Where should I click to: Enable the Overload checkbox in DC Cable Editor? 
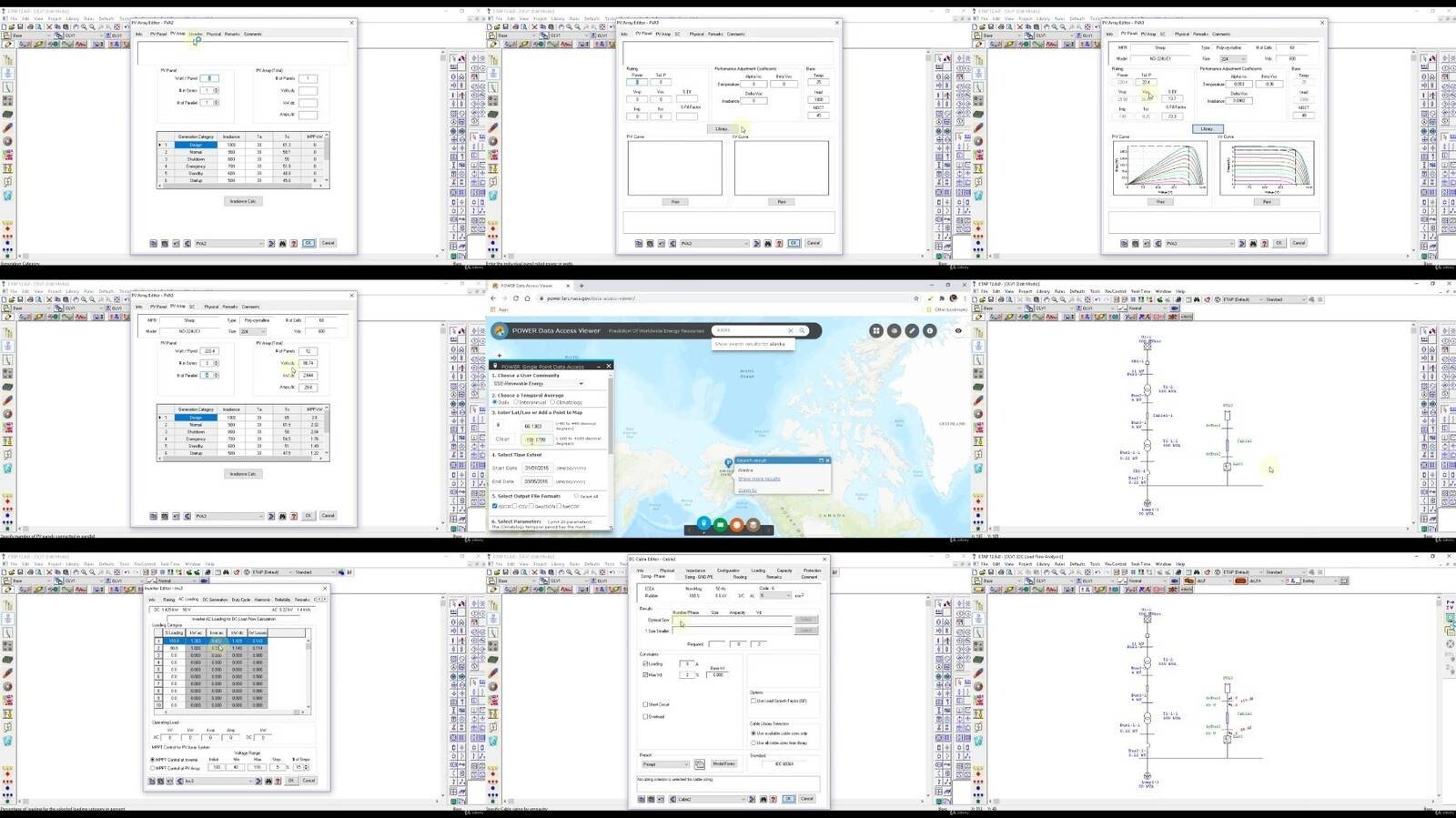[645, 716]
